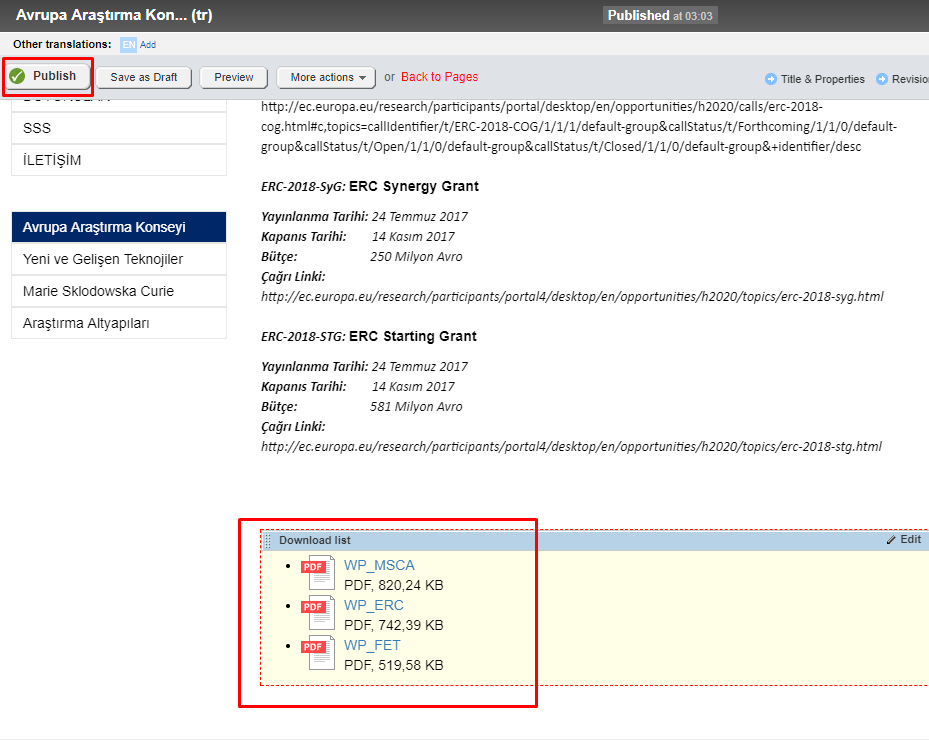The width and height of the screenshot is (929, 741).
Task: Click the ERC Starting Grant call link URL
Action: (x=571, y=447)
